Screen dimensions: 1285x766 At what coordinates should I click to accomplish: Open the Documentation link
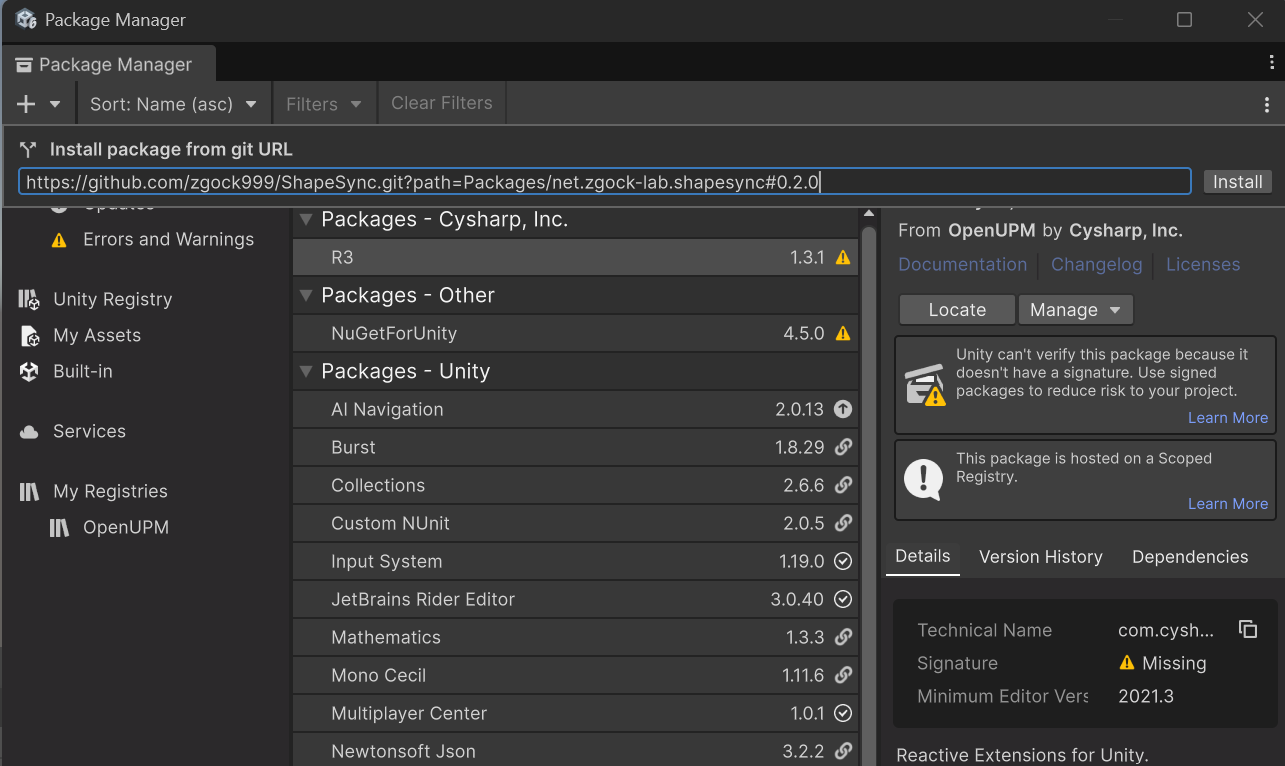click(962, 264)
